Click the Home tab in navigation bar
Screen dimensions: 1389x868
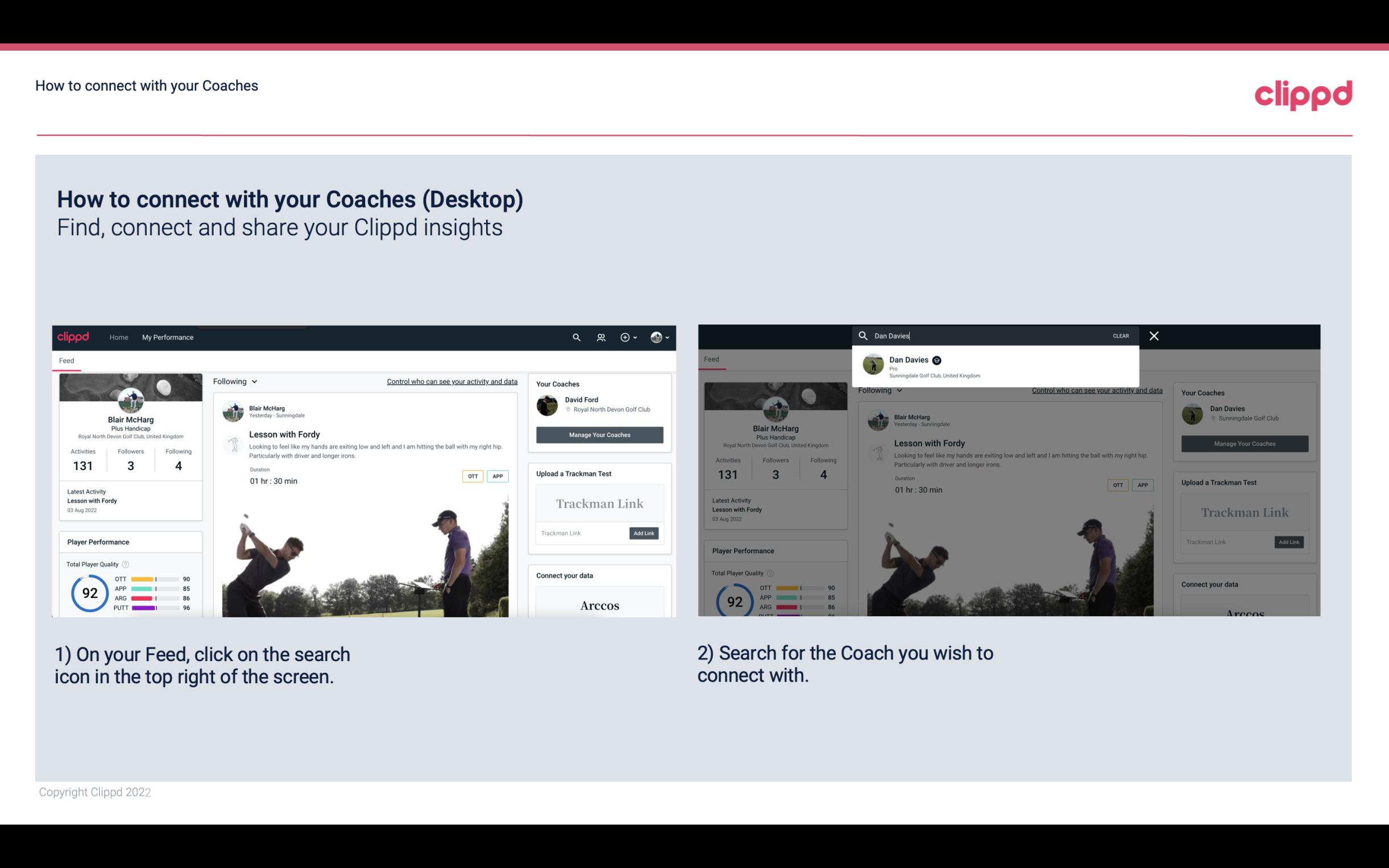118,337
